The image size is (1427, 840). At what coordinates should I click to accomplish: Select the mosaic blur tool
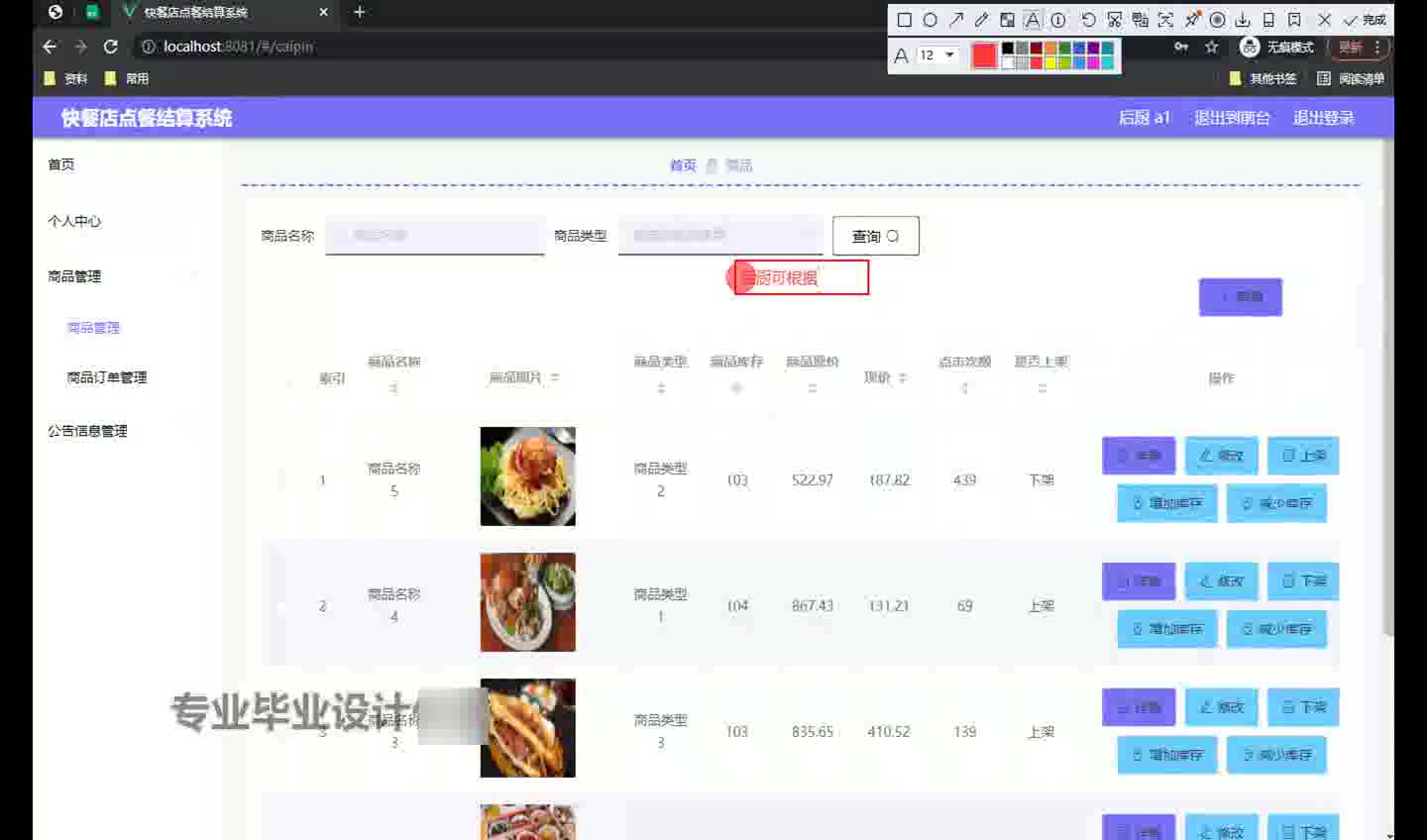point(1007,20)
